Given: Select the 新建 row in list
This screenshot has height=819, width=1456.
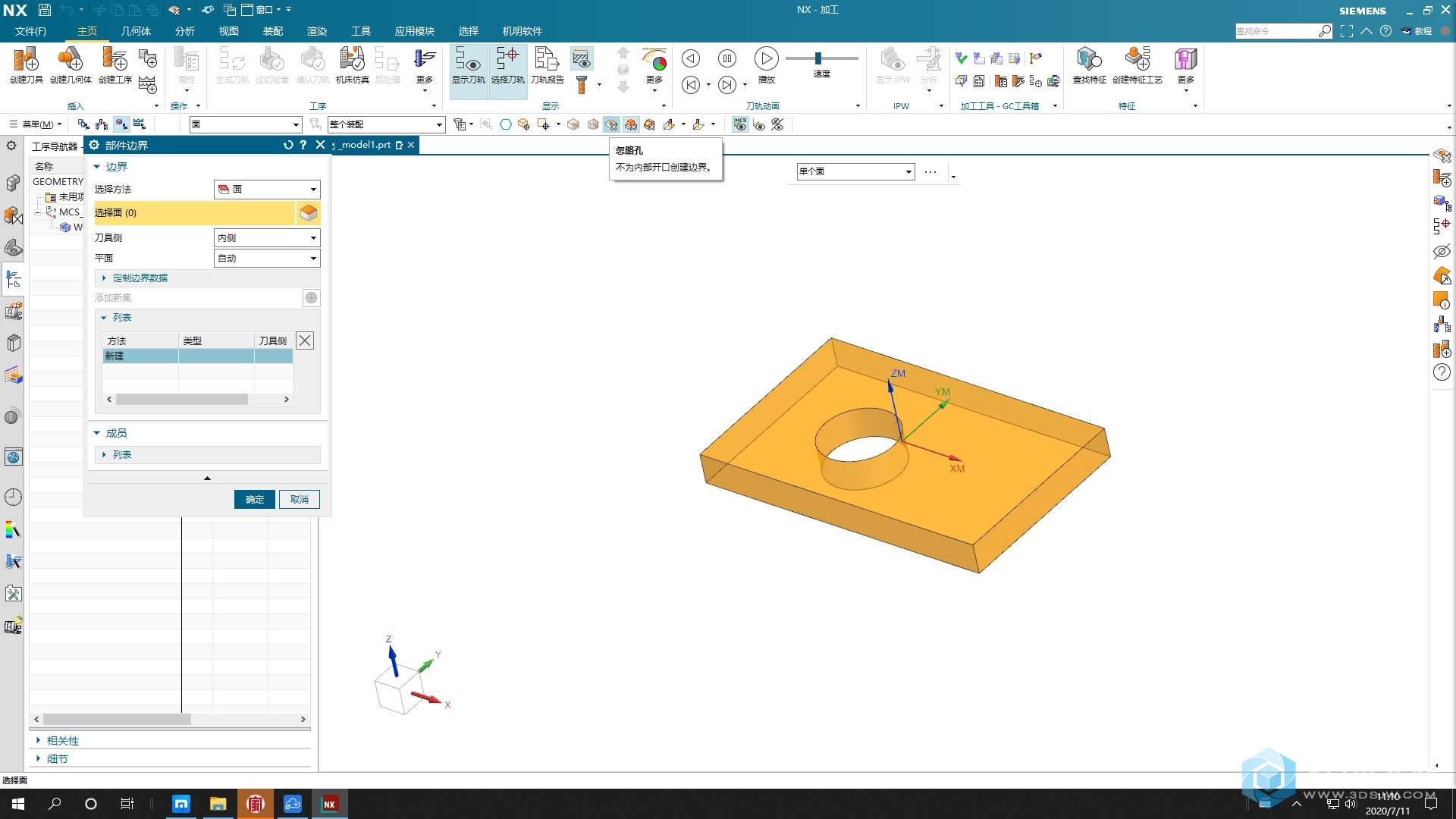Looking at the screenshot, I should click(197, 356).
